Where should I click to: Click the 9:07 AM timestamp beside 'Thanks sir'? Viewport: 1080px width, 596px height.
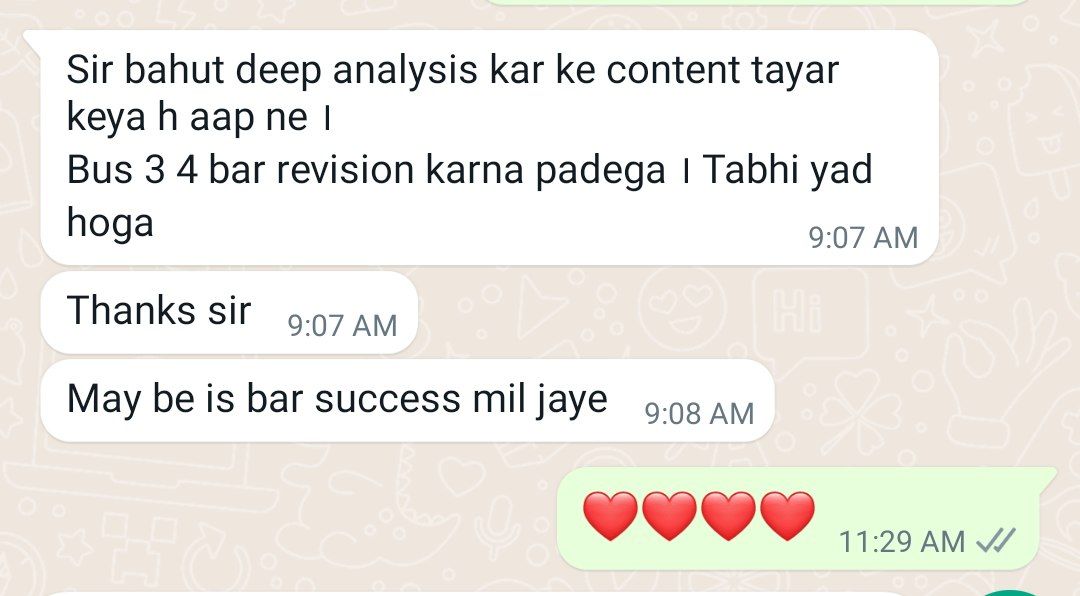[342, 325]
